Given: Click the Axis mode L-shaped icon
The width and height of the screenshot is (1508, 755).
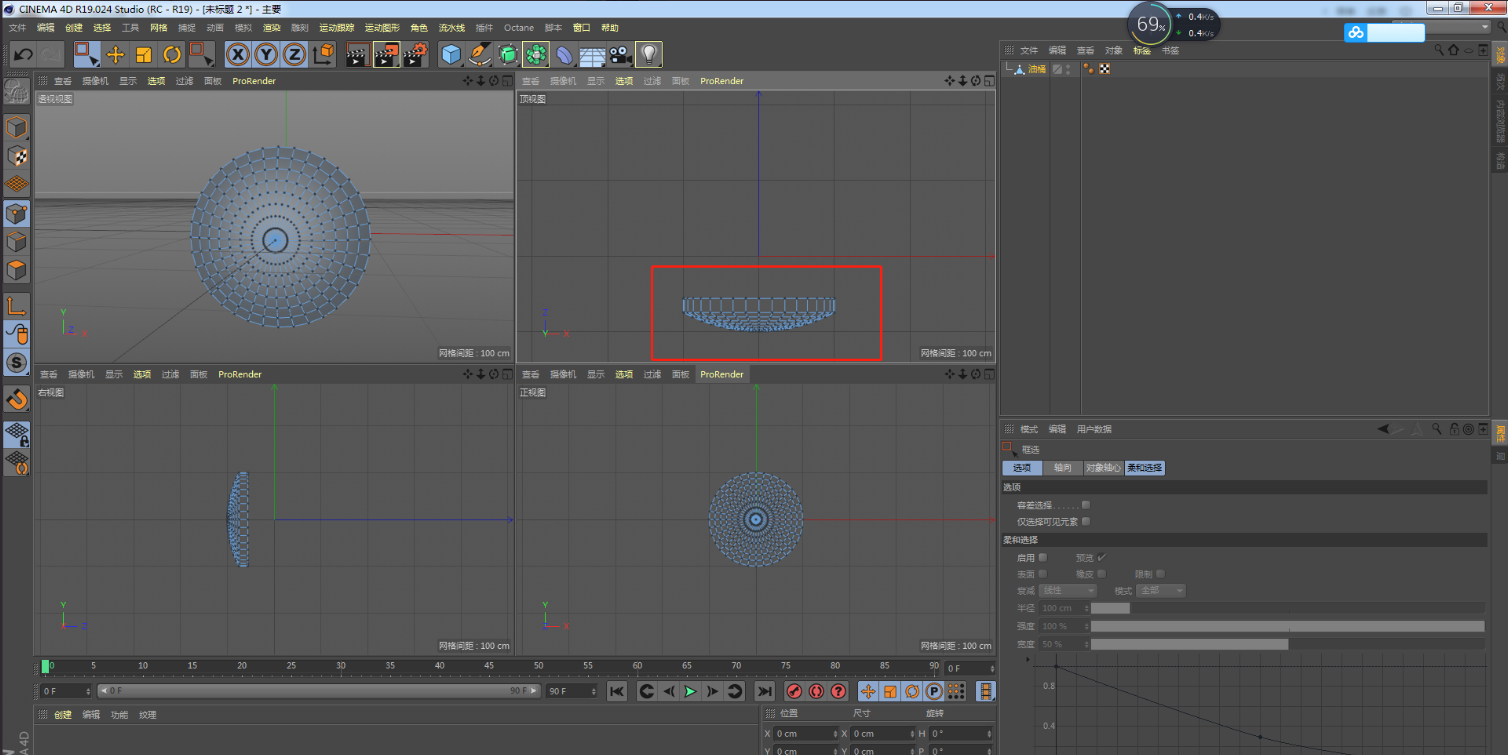Looking at the screenshot, I should pos(17,305).
